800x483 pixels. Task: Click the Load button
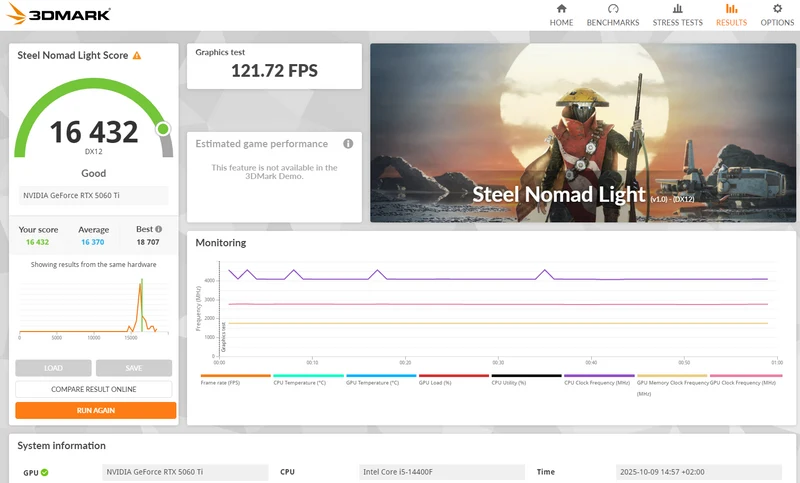point(53,368)
